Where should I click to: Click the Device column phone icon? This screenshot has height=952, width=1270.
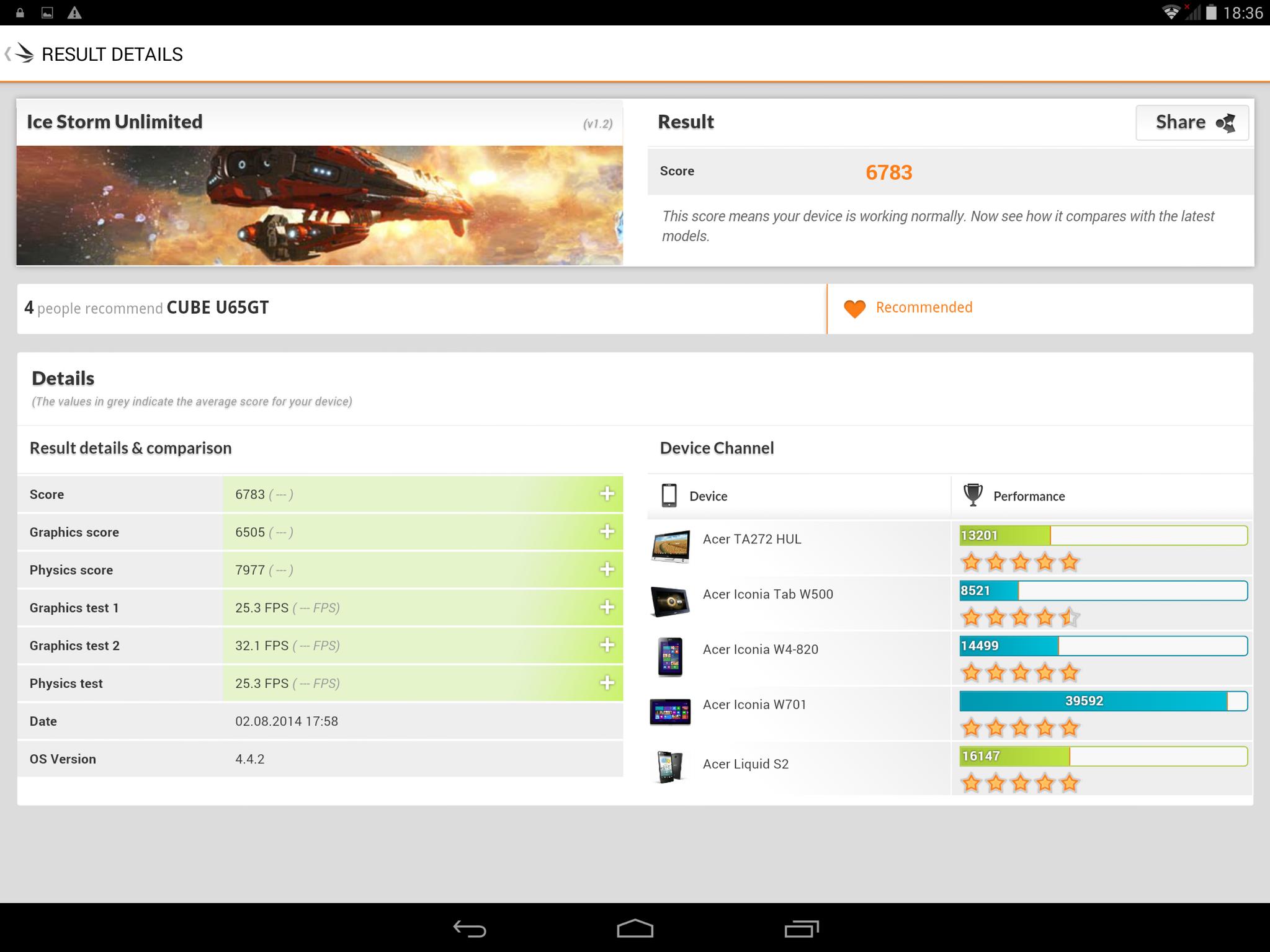[x=669, y=496]
